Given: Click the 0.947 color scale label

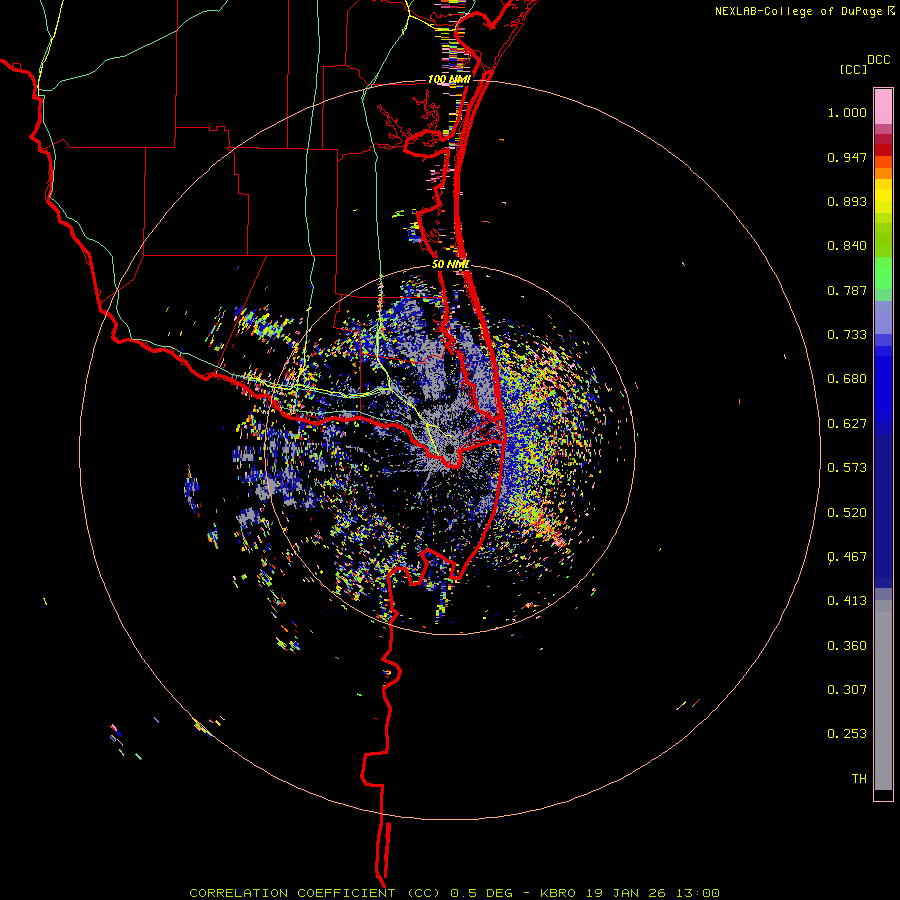Looking at the screenshot, I should click(x=847, y=157).
